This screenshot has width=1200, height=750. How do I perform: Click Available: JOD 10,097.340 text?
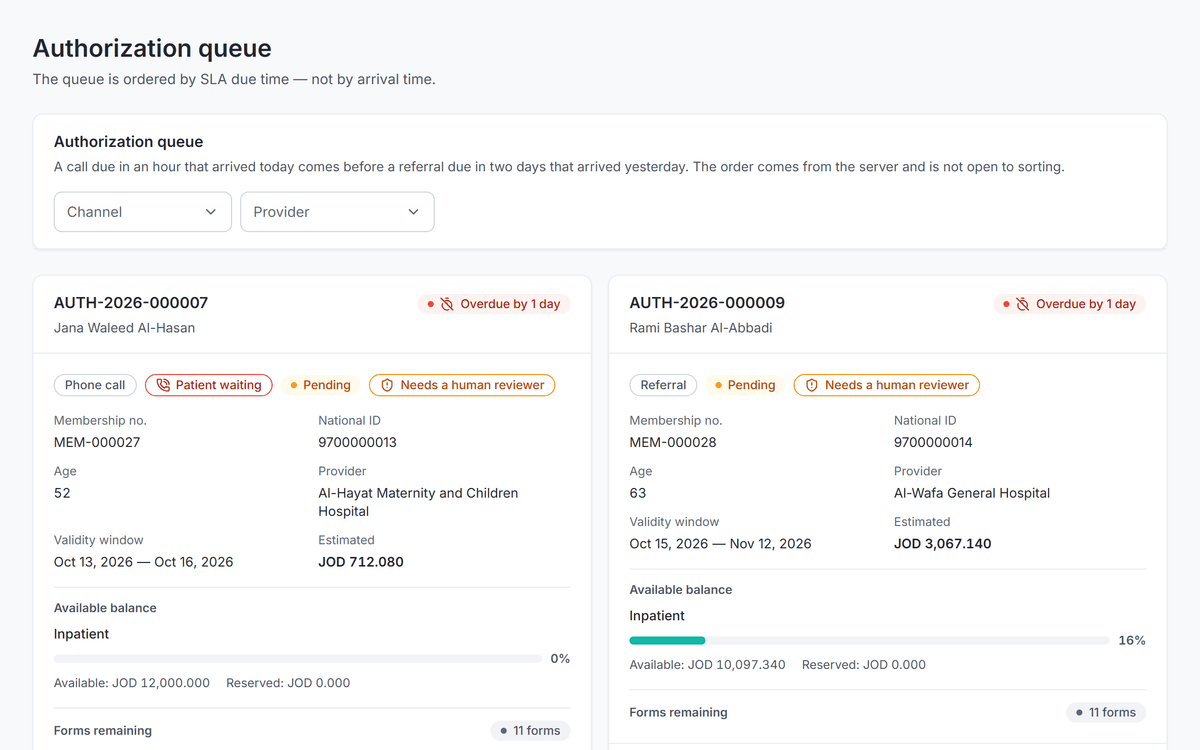pyautogui.click(x=707, y=665)
